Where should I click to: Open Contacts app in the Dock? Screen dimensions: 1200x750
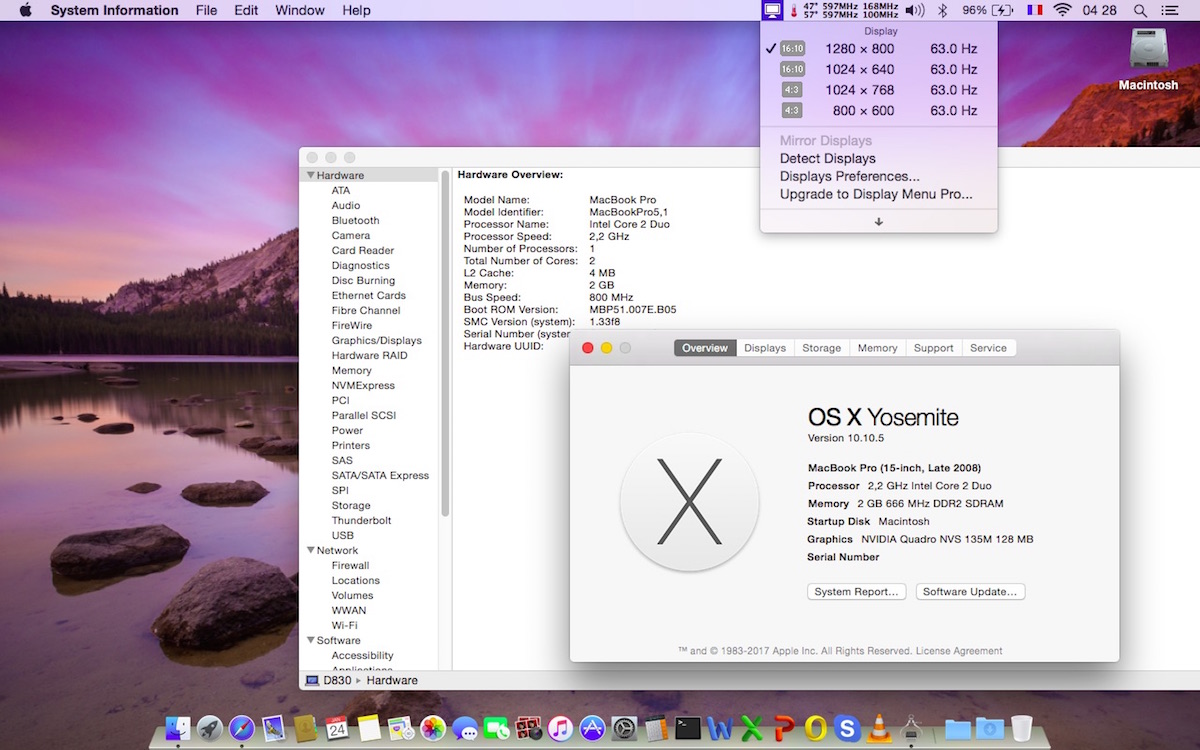click(x=305, y=729)
